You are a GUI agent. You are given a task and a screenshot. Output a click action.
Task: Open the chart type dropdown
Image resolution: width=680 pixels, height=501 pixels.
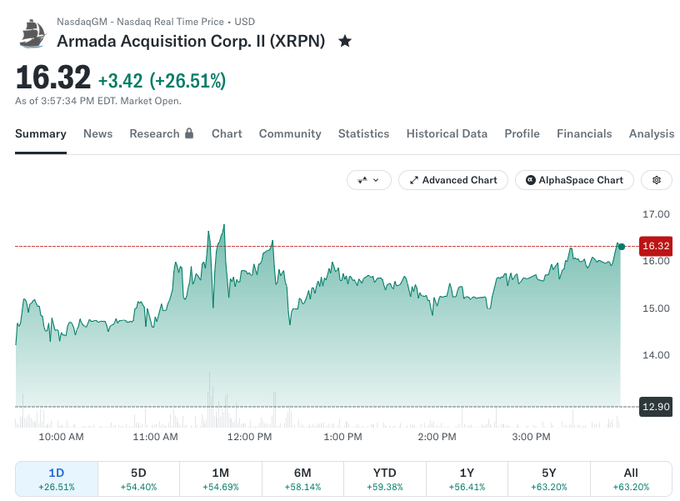(369, 180)
